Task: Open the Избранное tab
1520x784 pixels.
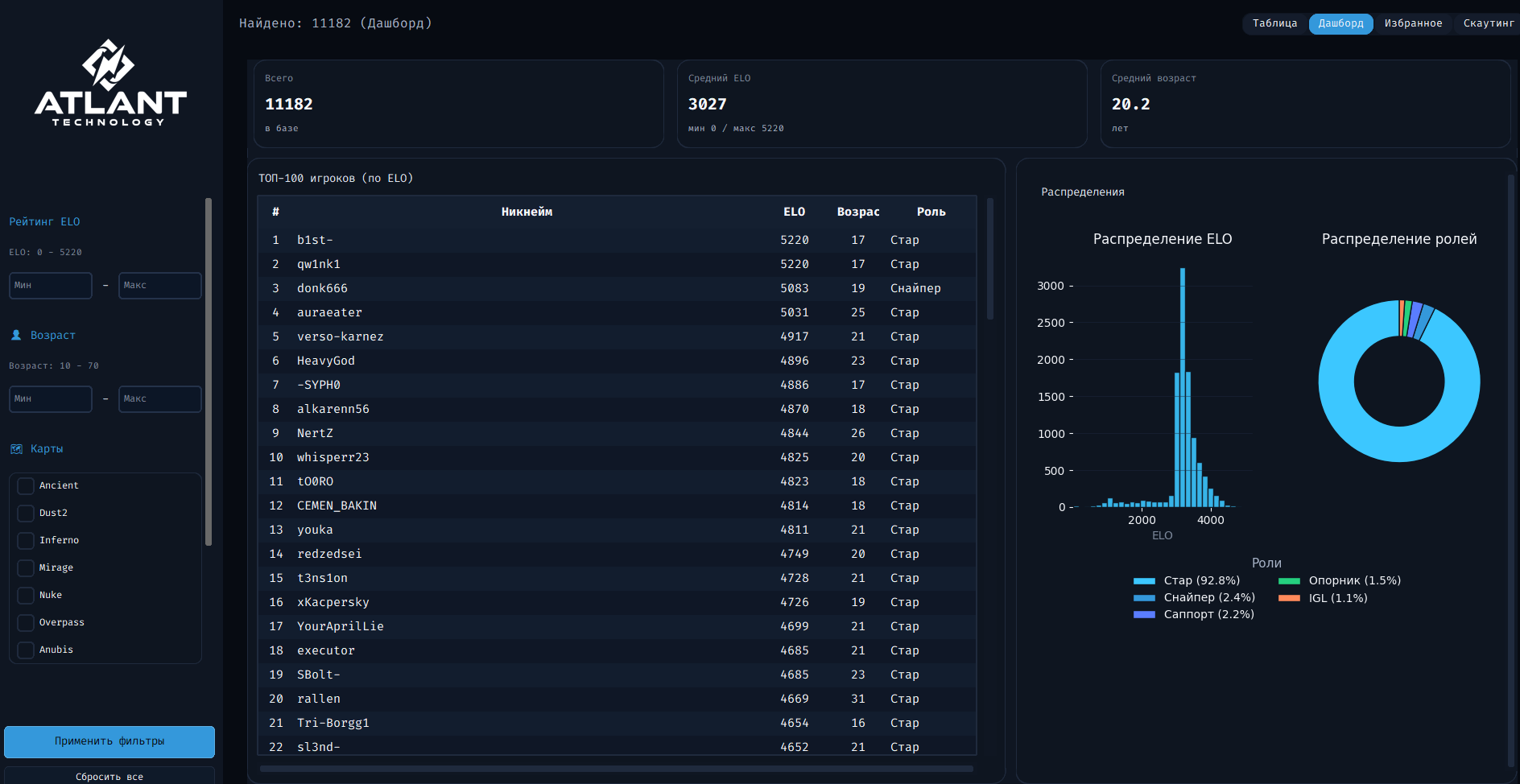Action: click(1413, 23)
